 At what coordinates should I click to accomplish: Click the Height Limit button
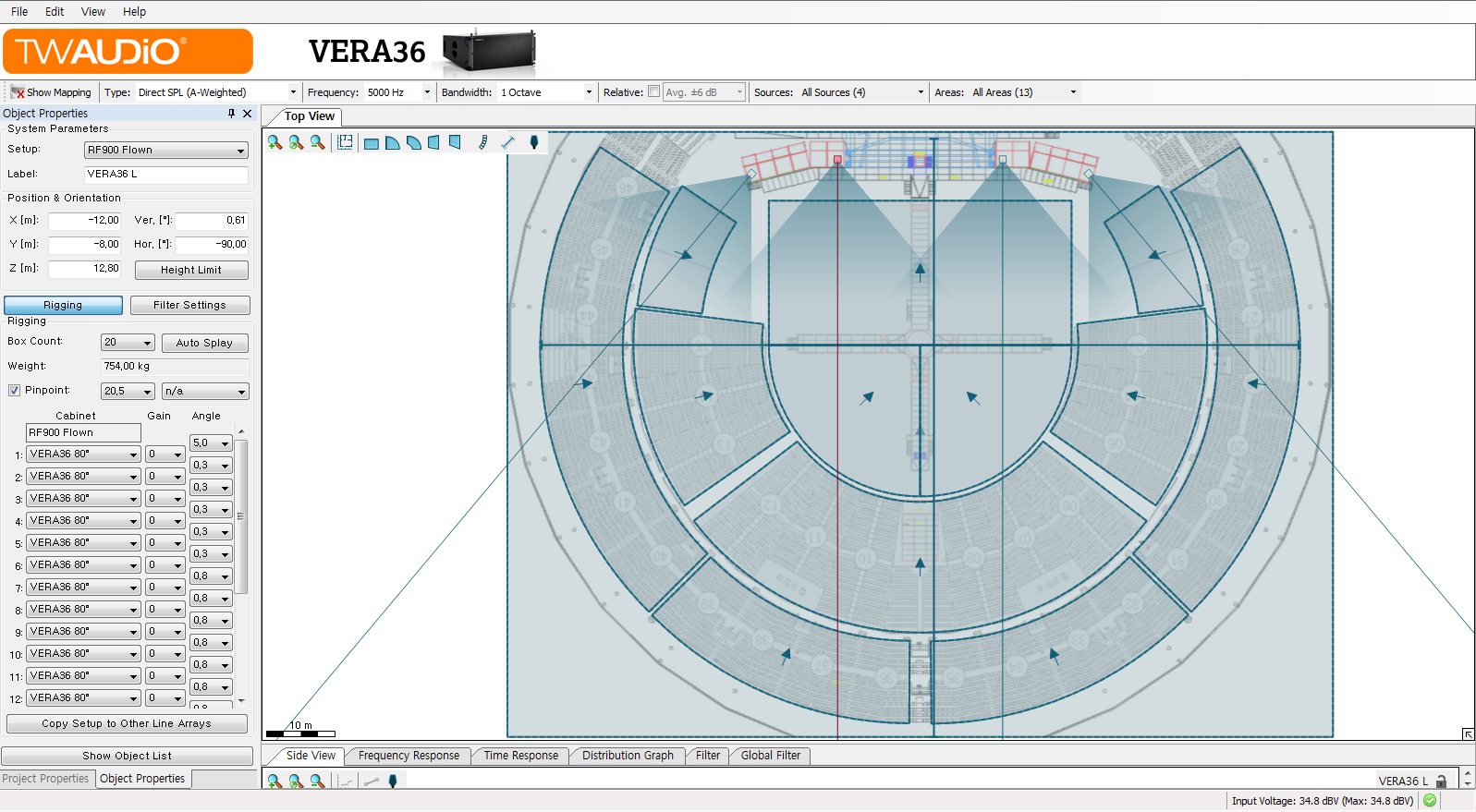[191, 270]
